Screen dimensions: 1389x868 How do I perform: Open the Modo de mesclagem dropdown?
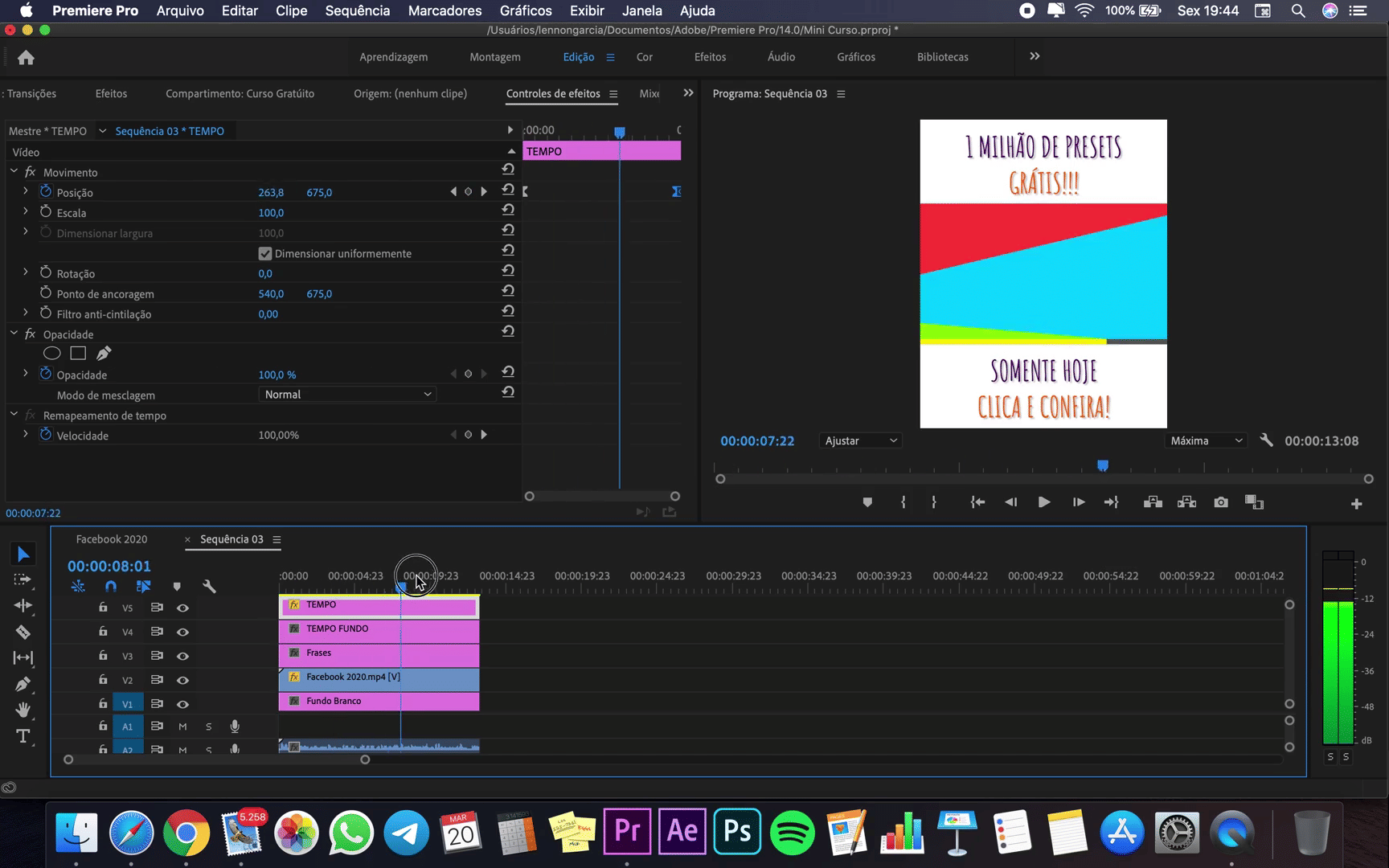point(347,395)
